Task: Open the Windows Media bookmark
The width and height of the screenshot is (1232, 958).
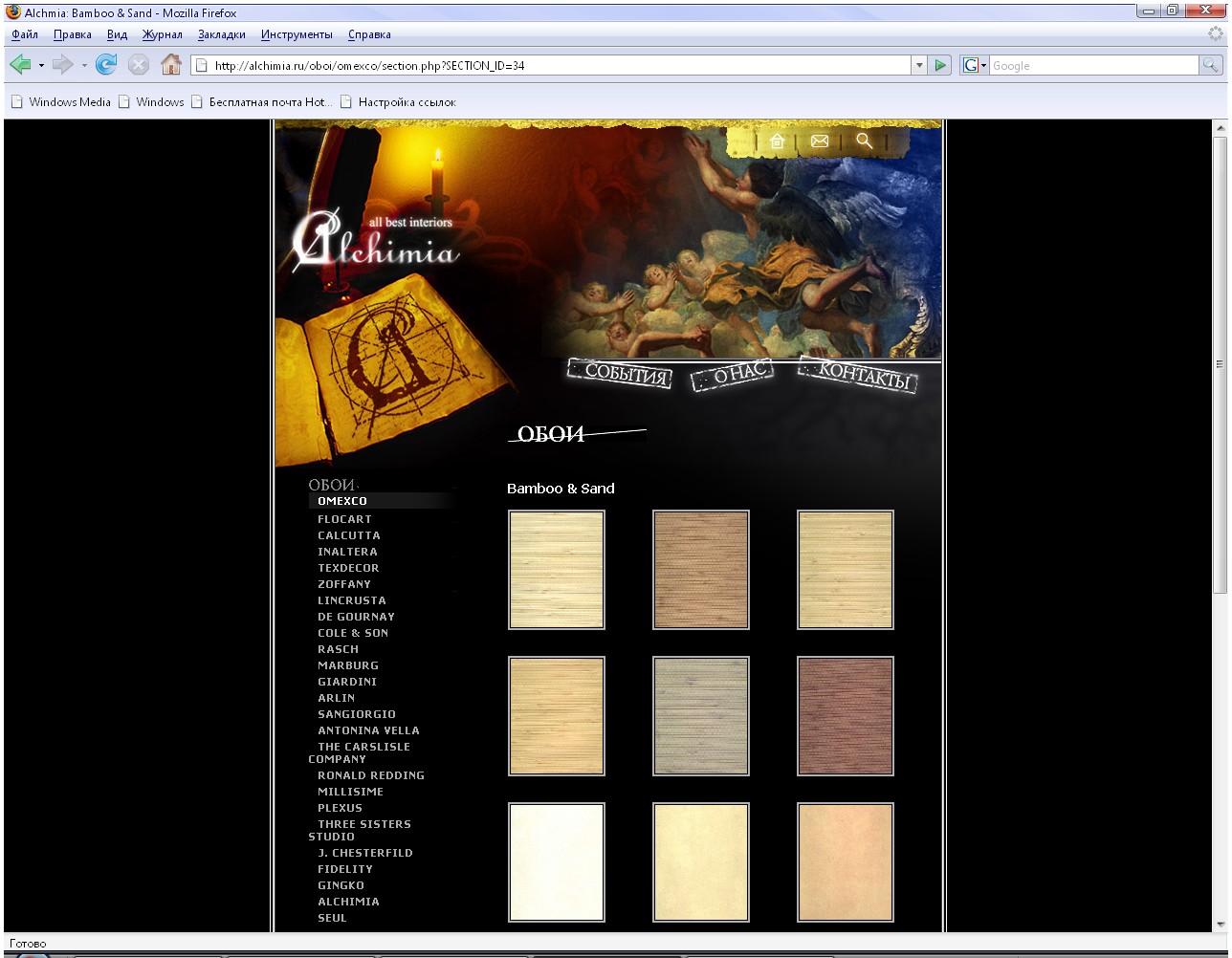Action: pos(61,102)
